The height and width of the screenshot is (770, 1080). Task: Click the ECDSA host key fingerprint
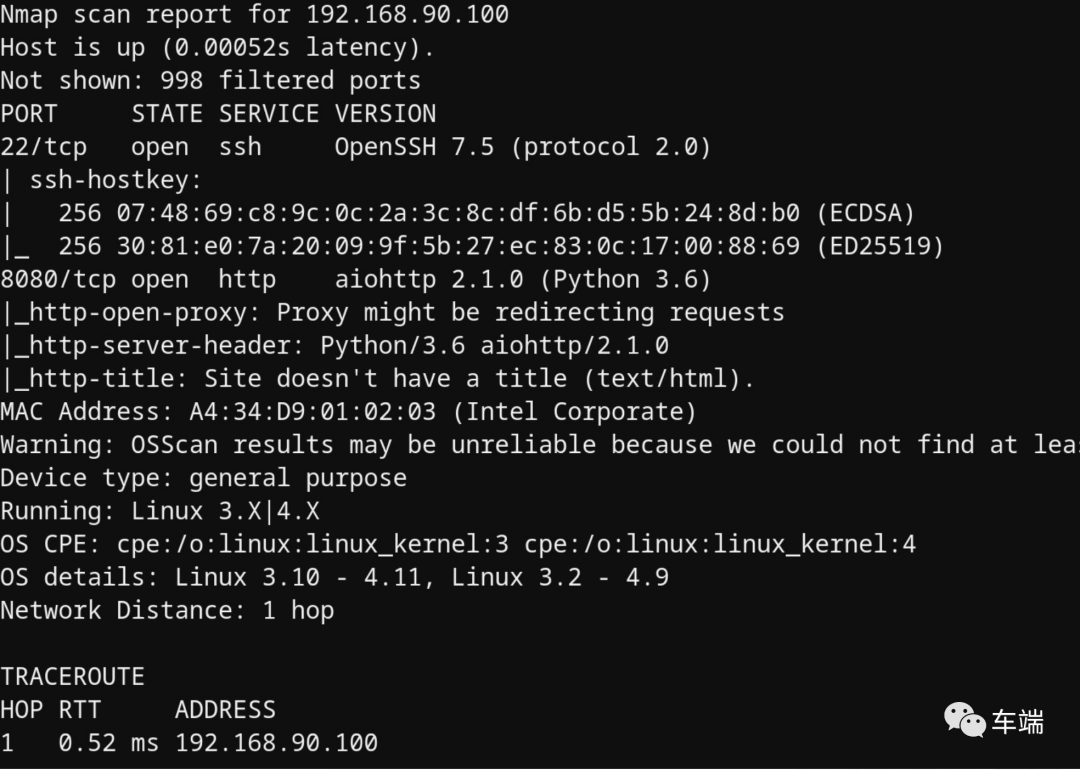point(428,213)
